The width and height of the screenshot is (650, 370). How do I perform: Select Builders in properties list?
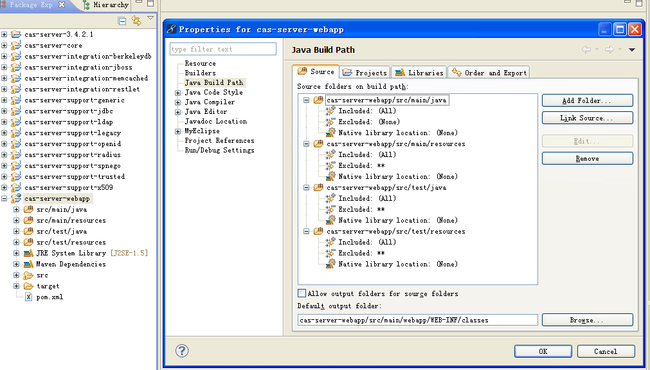(x=200, y=73)
